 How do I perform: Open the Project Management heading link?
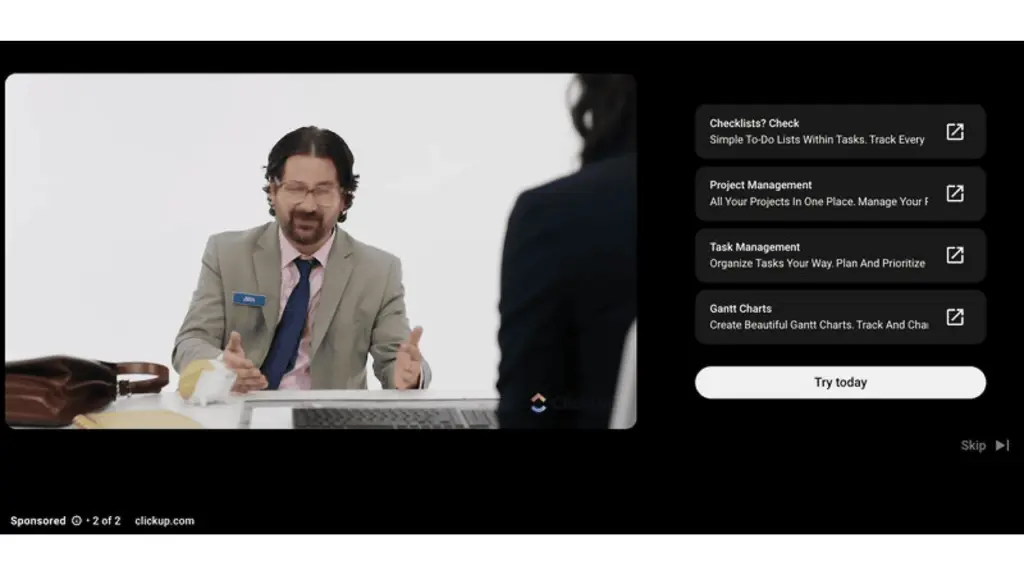tap(760, 185)
